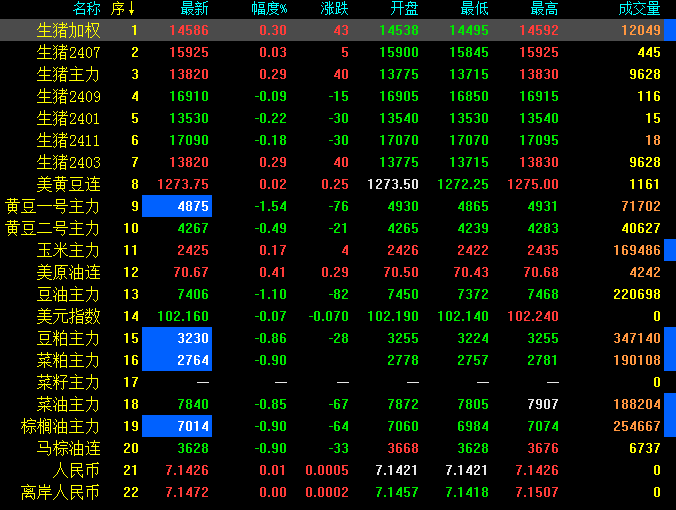Click volume value 169486
The width and height of the screenshot is (676, 510).
tap(637, 250)
